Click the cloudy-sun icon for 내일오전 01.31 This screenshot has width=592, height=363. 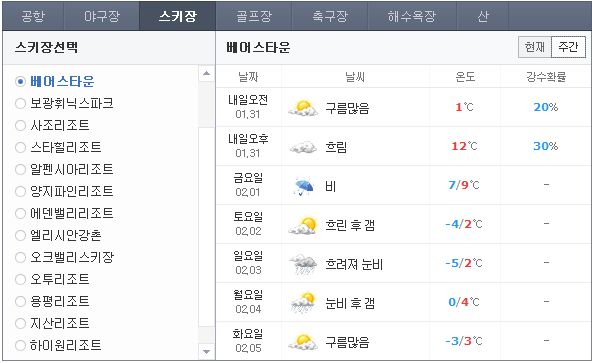tap(303, 108)
